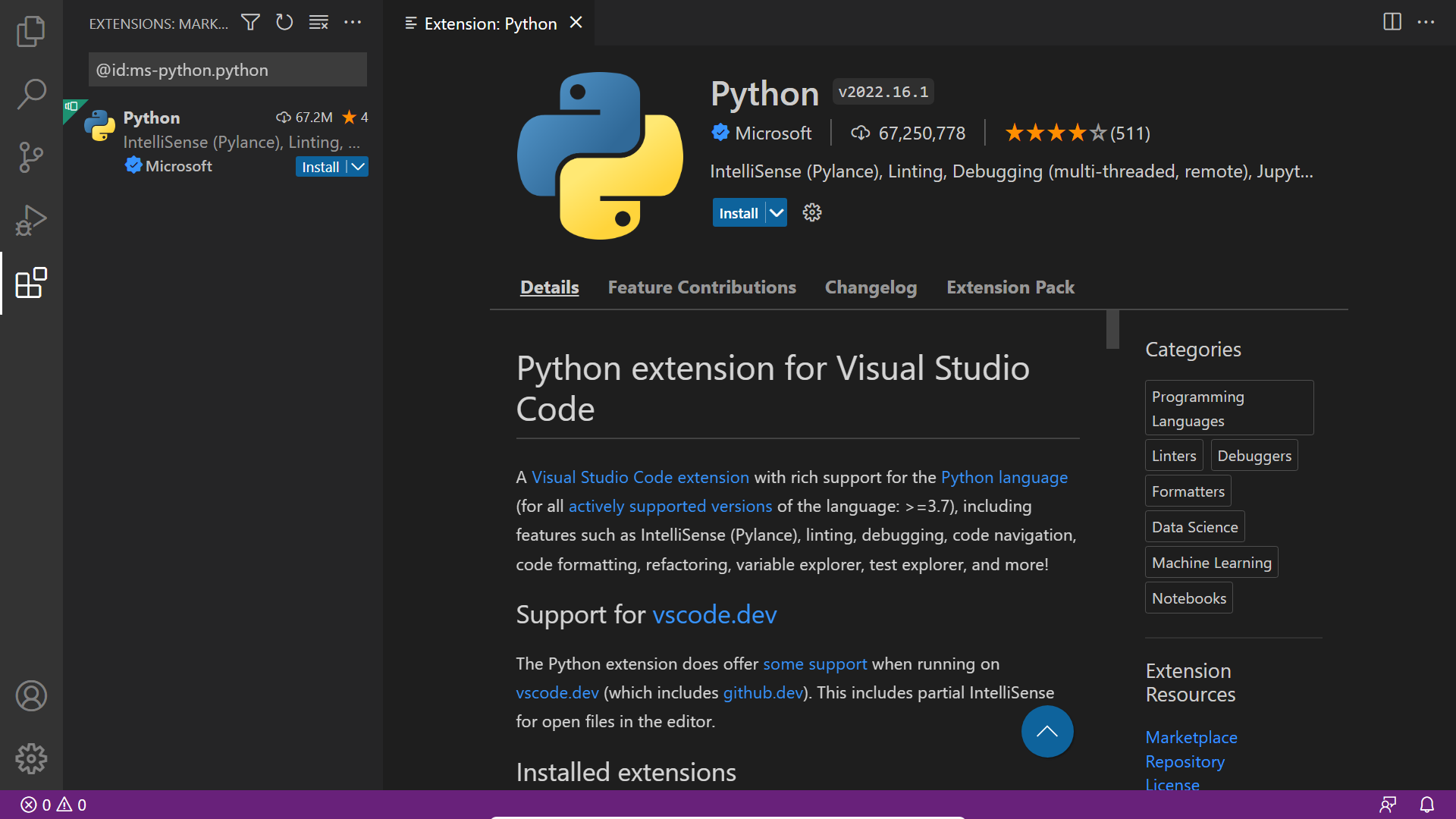Screen dimensions: 1456x819
Task: Switch to the Feature Contributions tab
Action: point(701,287)
